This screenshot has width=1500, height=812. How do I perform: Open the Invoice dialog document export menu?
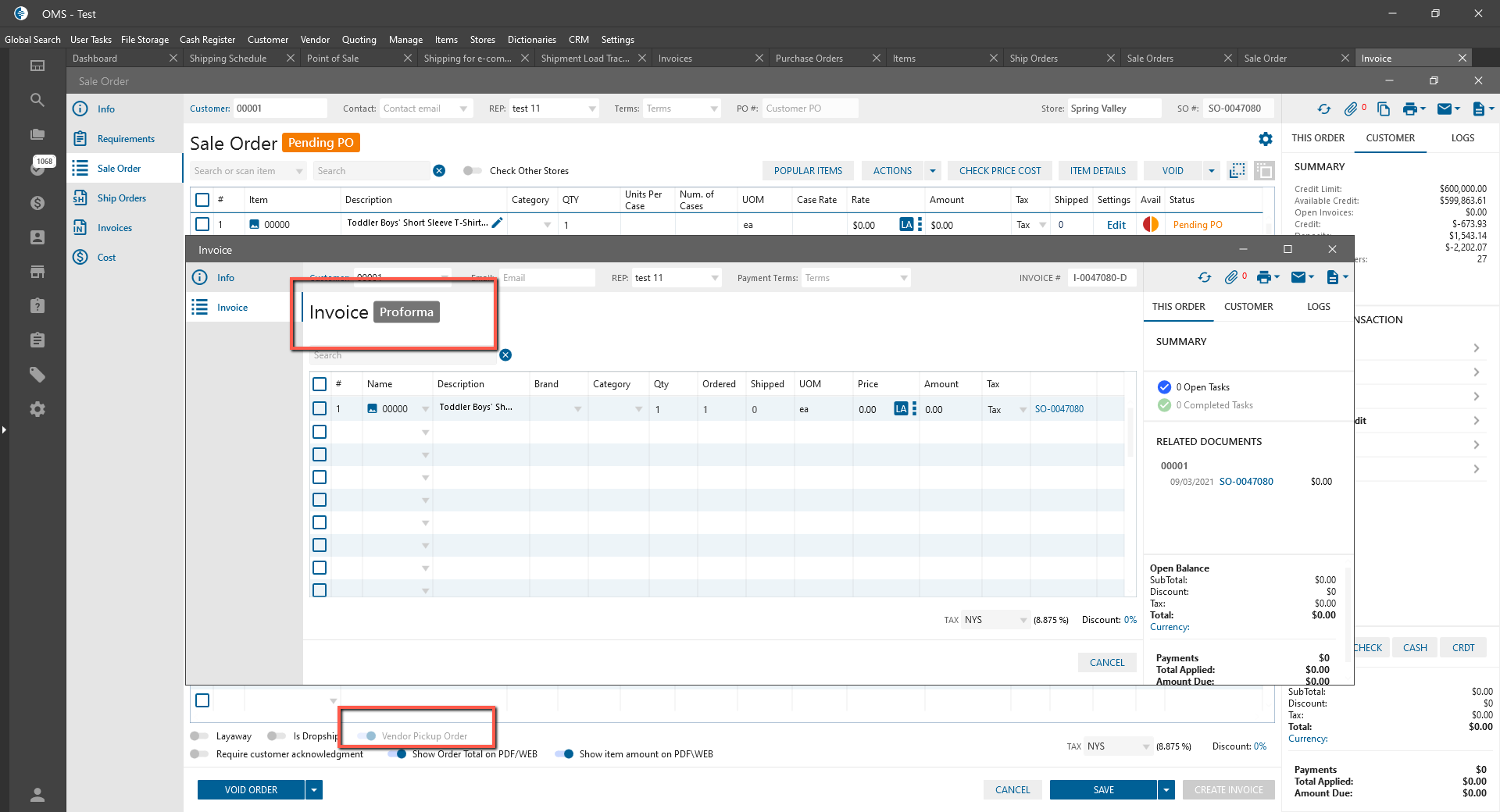pyautogui.click(x=1337, y=278)
